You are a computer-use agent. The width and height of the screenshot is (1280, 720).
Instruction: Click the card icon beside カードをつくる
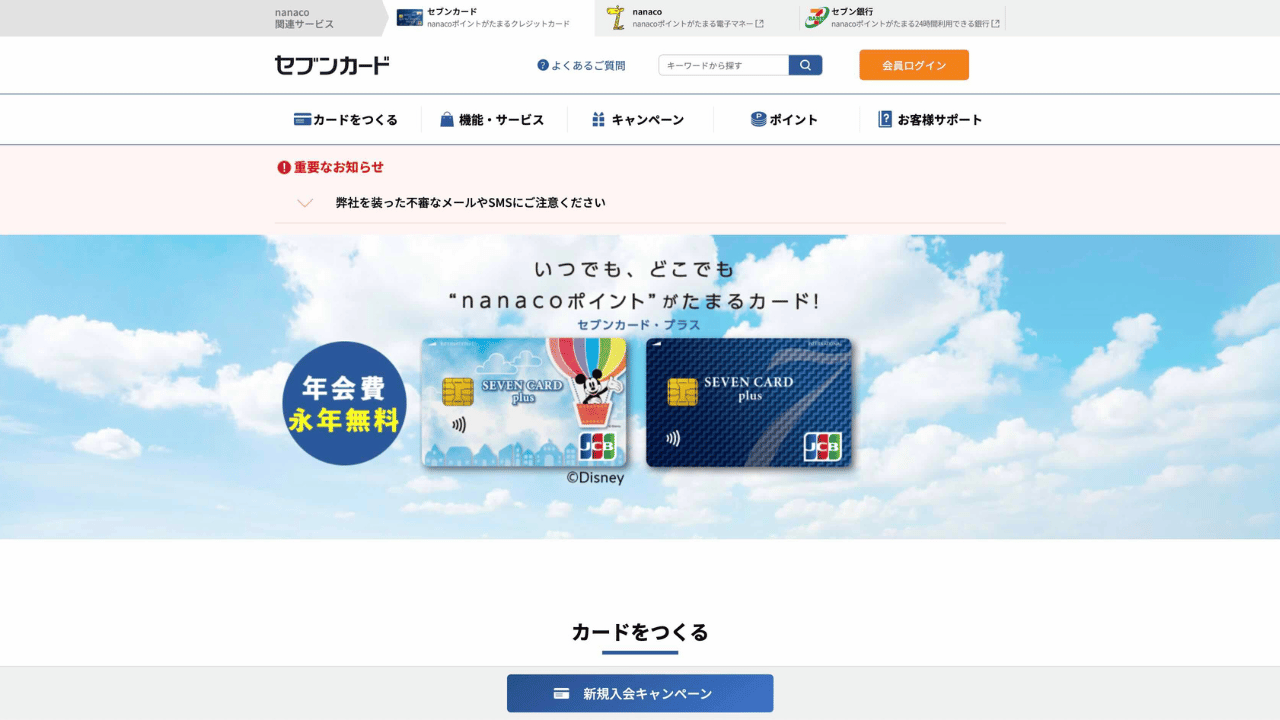(x=302, y=119)
